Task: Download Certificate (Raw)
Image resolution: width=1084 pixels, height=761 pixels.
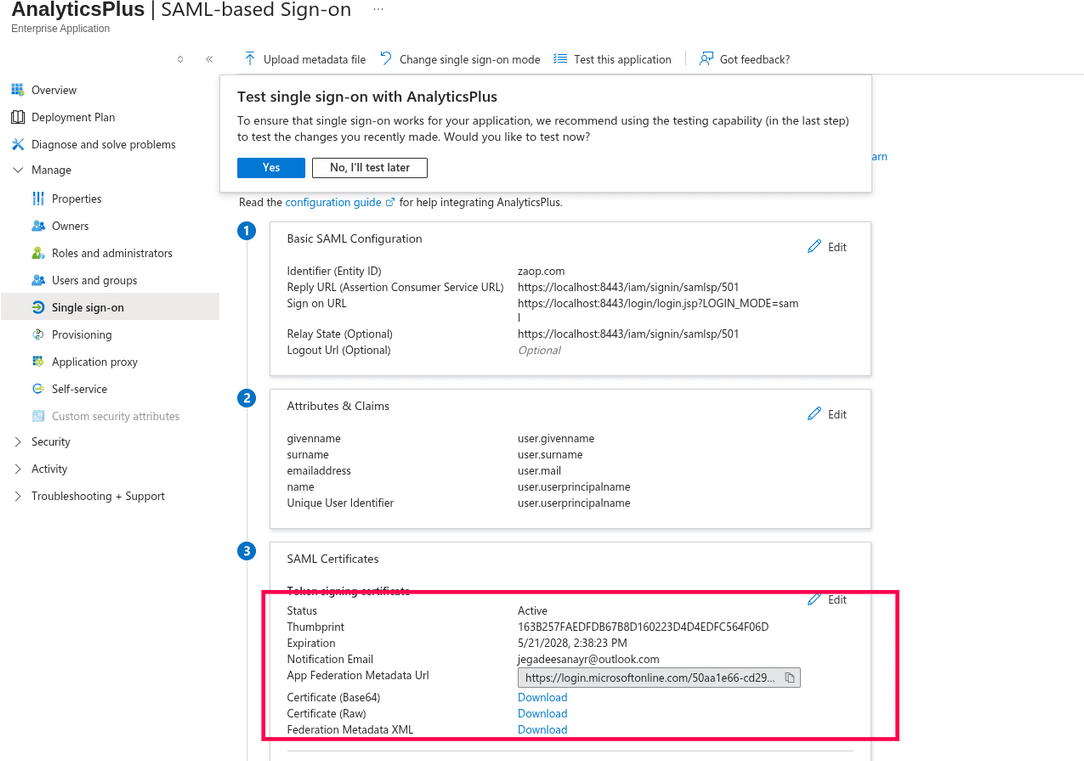Action: coord(543,713)
